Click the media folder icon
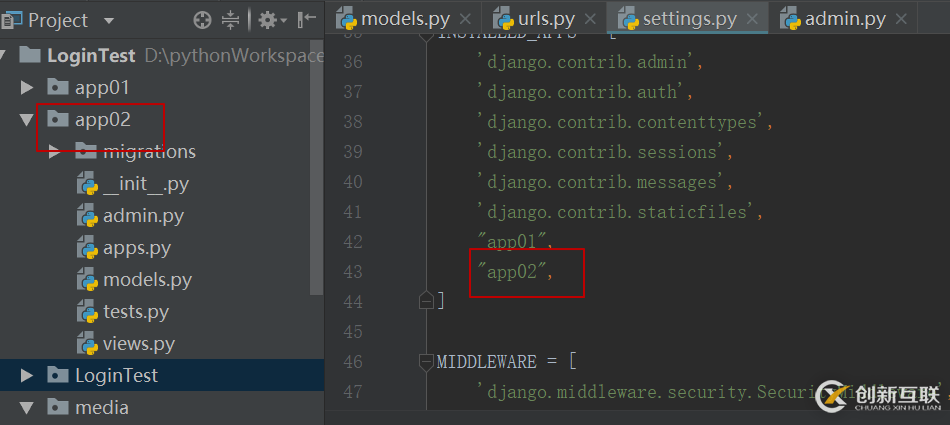 coord(58,408)
